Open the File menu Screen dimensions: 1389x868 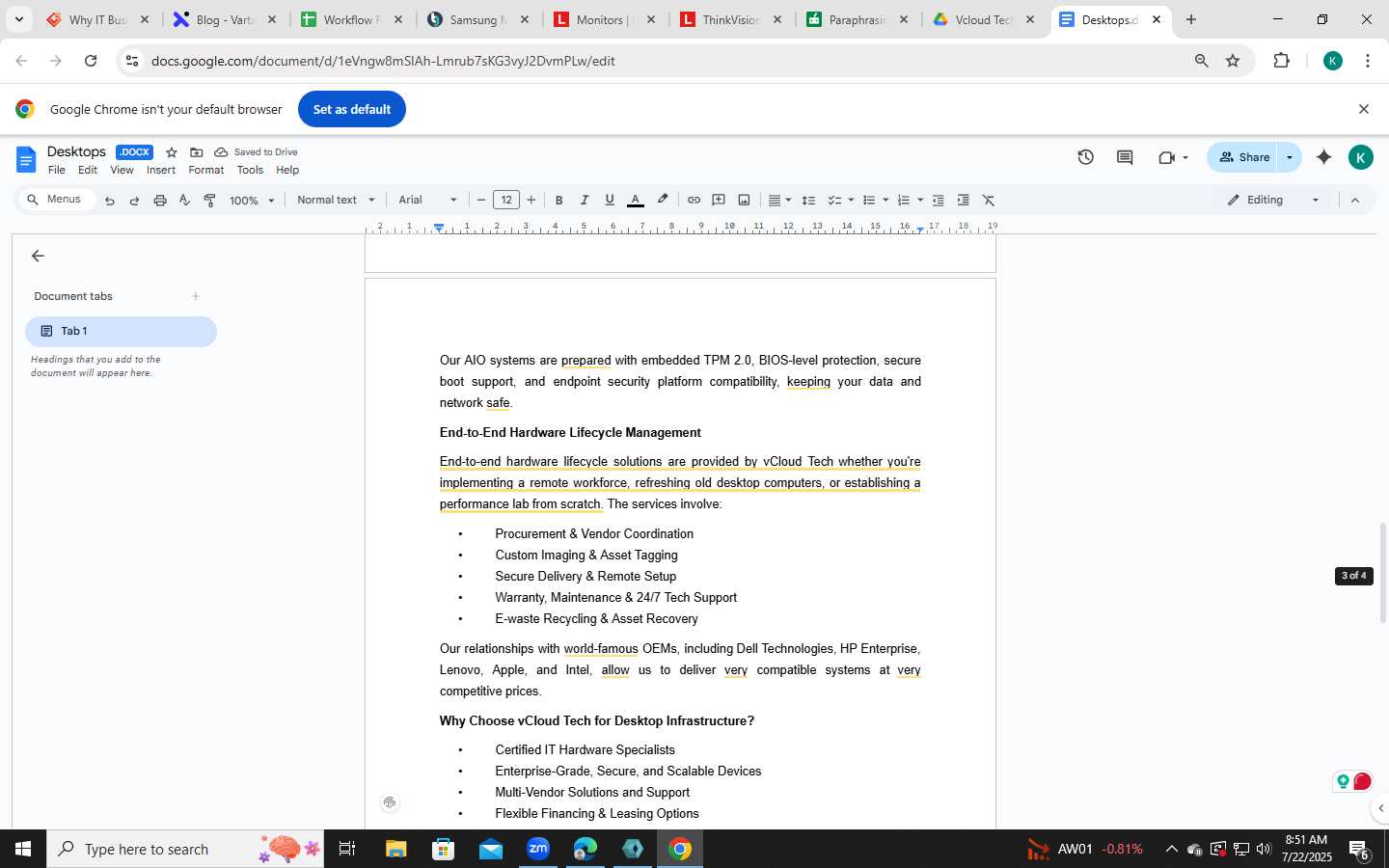click(57, 170)
